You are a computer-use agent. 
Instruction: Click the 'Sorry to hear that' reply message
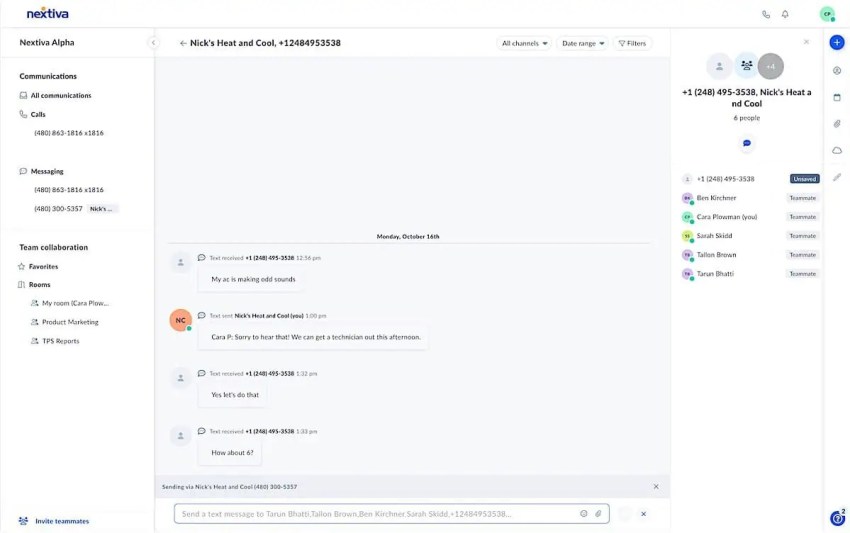(x=315, y=337)
